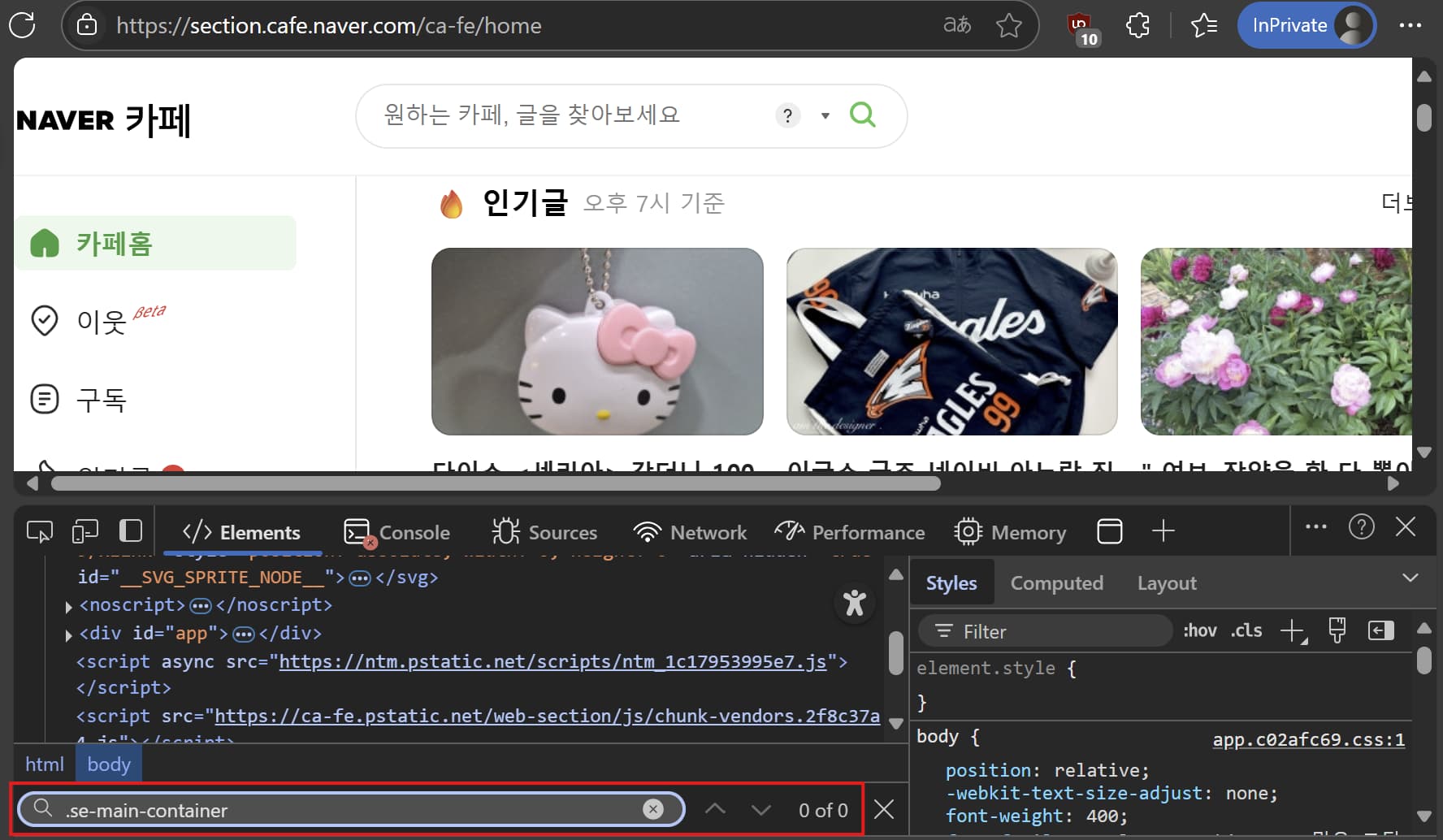This screenshot has height=840, width=1443.
Task: Open the search help question mark
Action: 787,115
